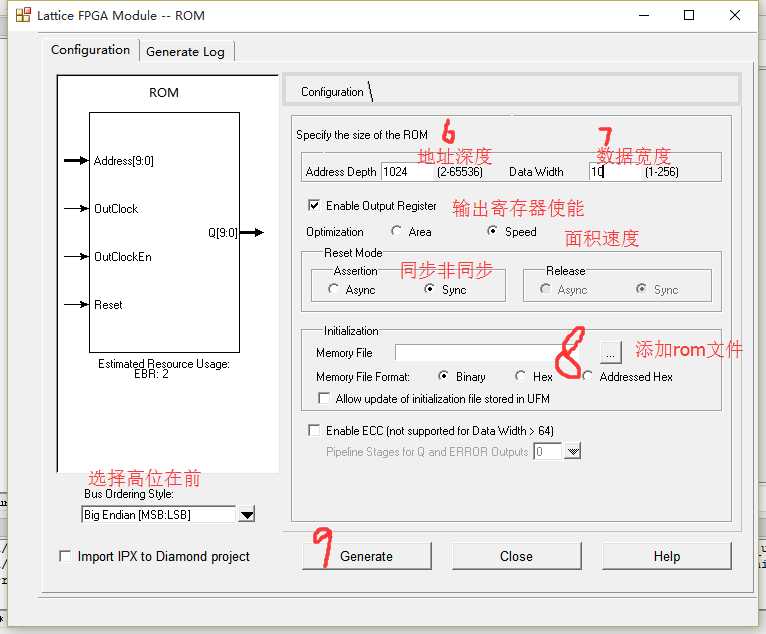Screen dimensions: 766x634
Task: Choose Async under Assertion reset mode
Action: pos(334,289)
